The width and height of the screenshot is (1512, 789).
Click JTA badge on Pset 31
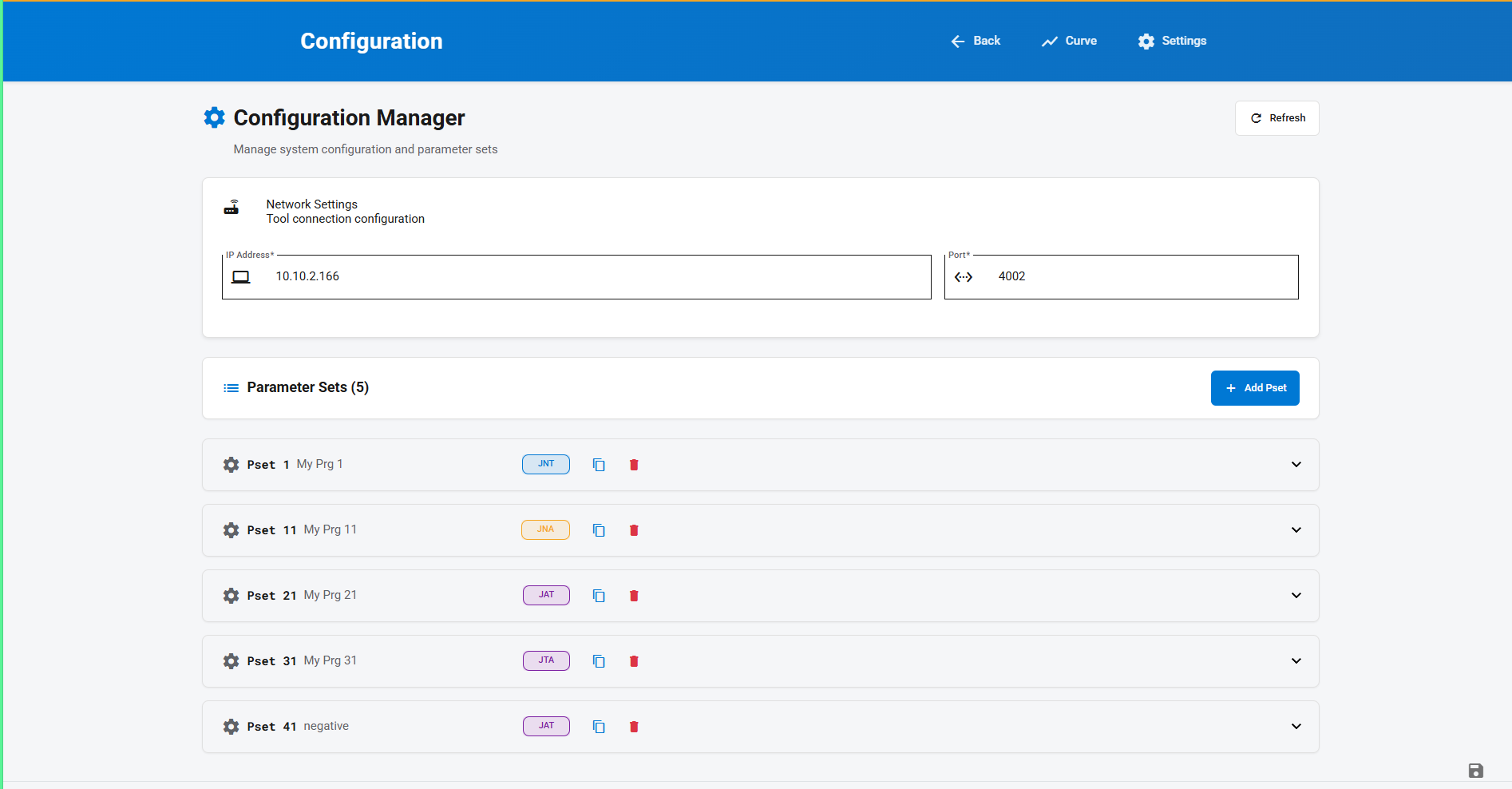point(546,660)
